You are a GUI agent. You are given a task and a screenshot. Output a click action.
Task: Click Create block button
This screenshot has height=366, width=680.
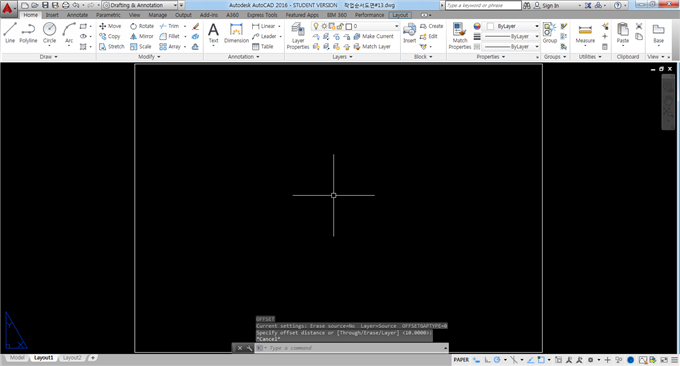click(432, 26)
